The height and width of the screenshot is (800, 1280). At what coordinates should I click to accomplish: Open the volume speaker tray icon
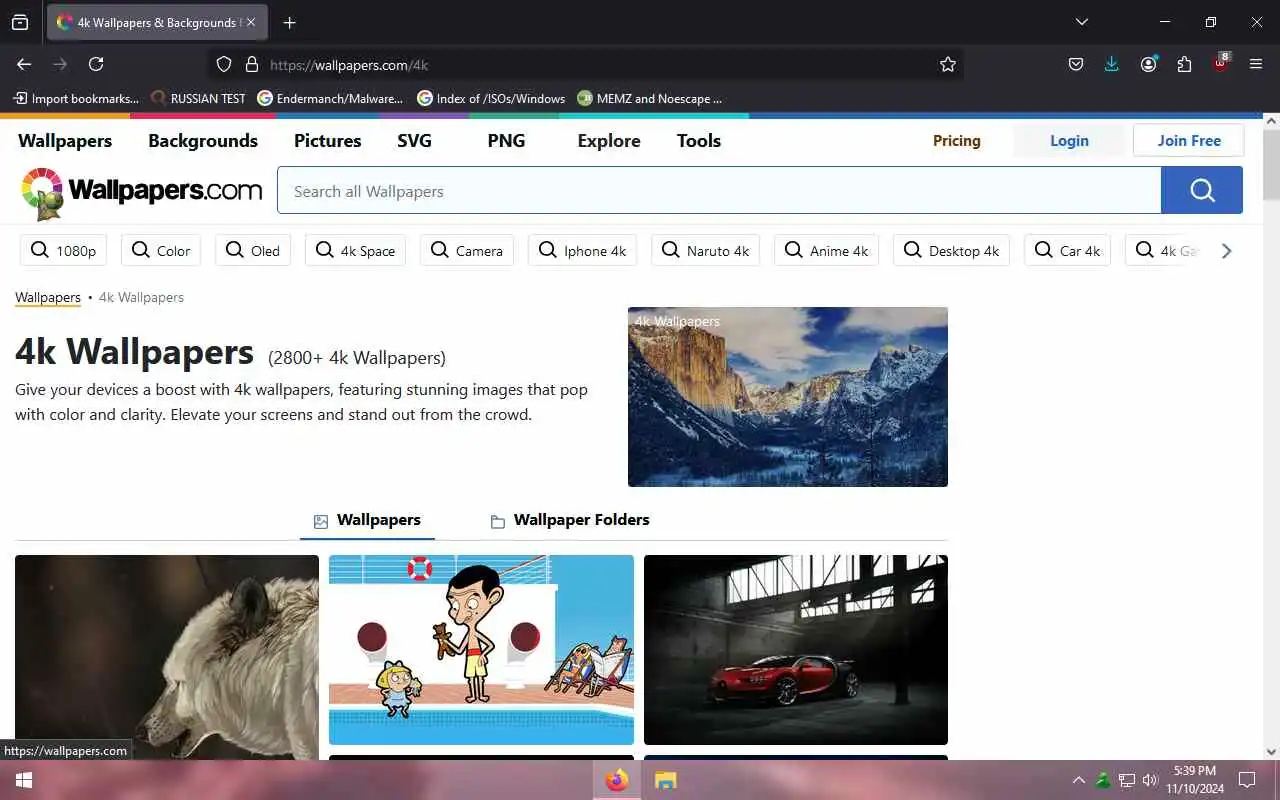(x=1150, y=780)
